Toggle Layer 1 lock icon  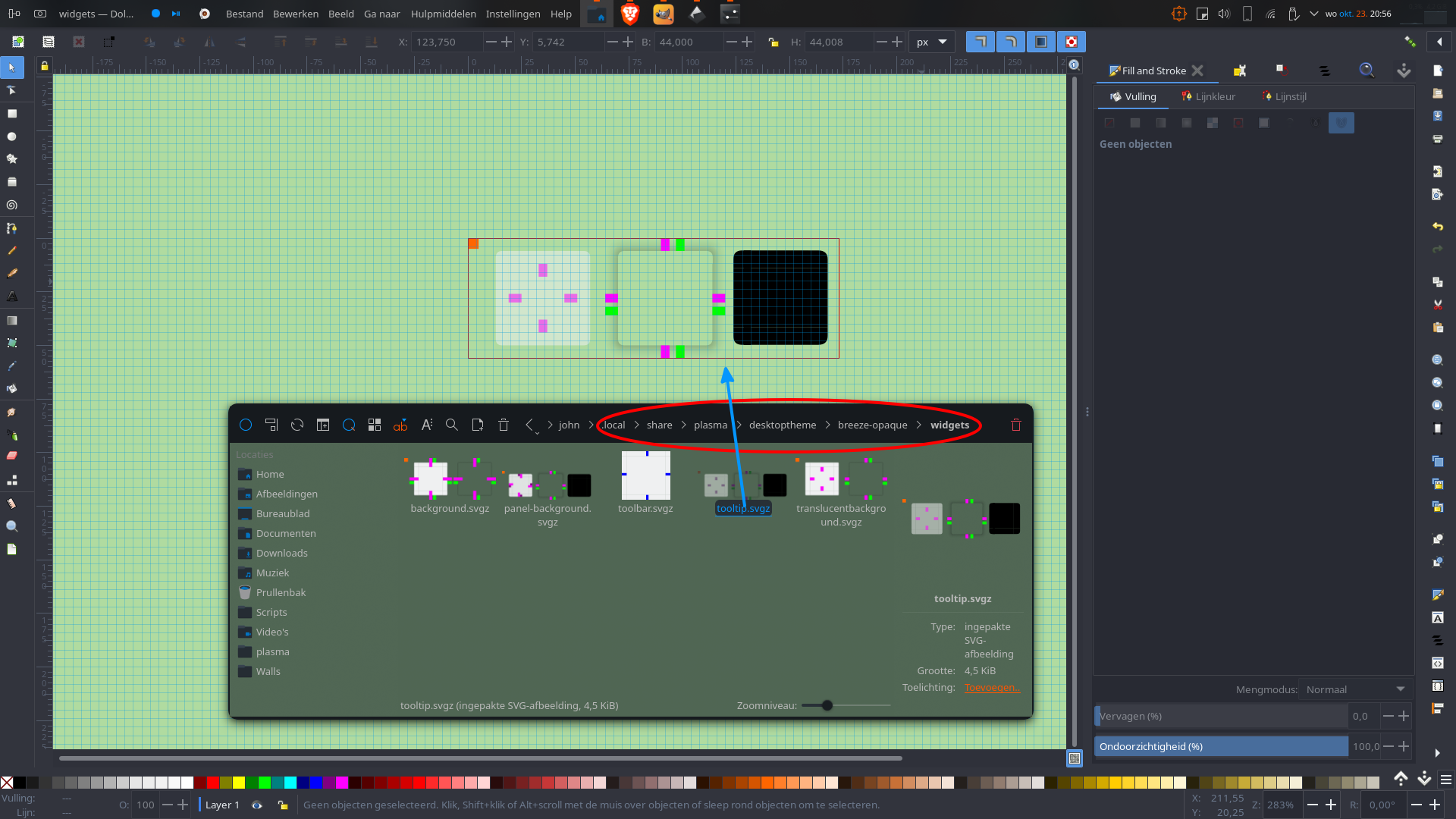click(x=282, y=805)
